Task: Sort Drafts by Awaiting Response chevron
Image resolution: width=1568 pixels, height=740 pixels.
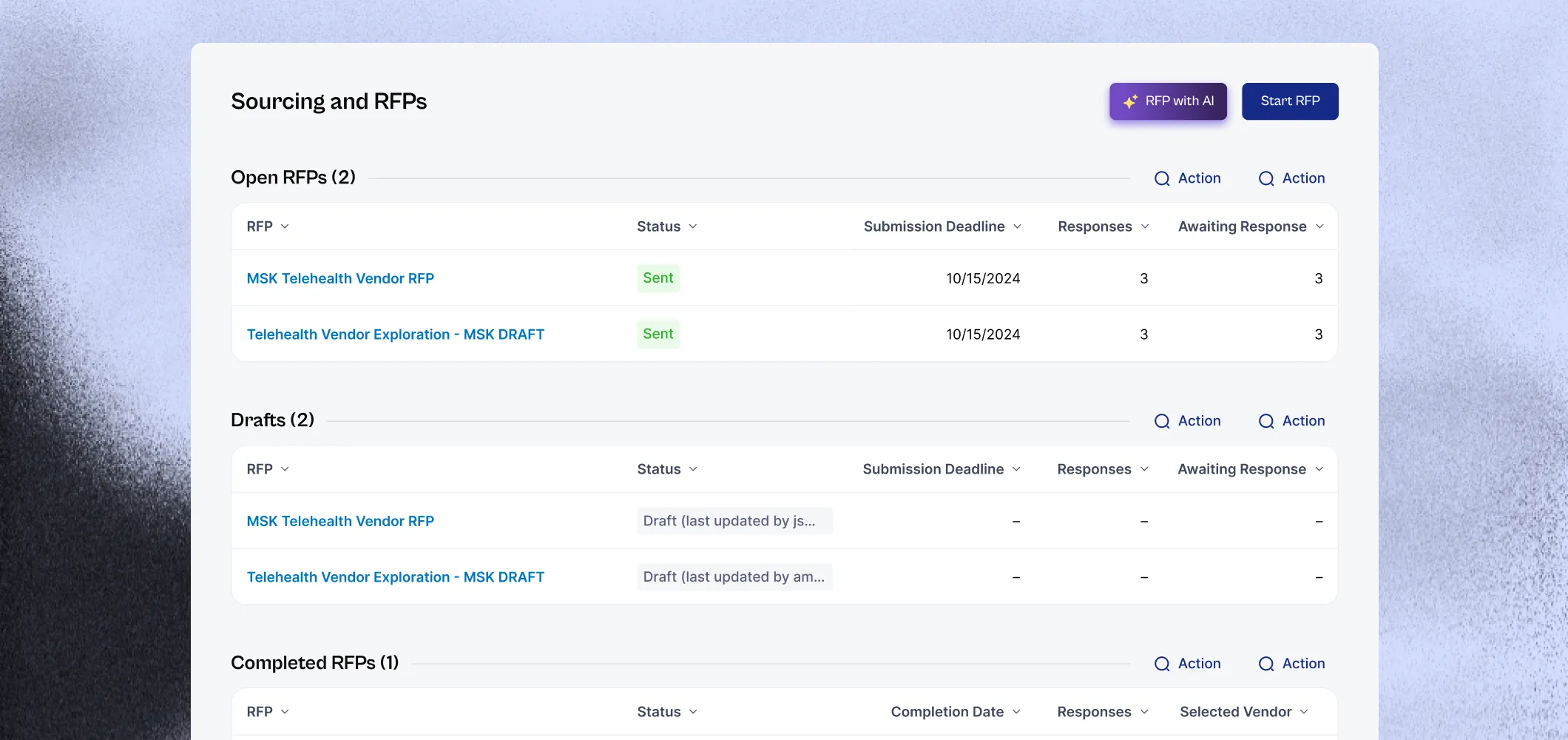Action: pyautogui.click(x=1319, y=469)
